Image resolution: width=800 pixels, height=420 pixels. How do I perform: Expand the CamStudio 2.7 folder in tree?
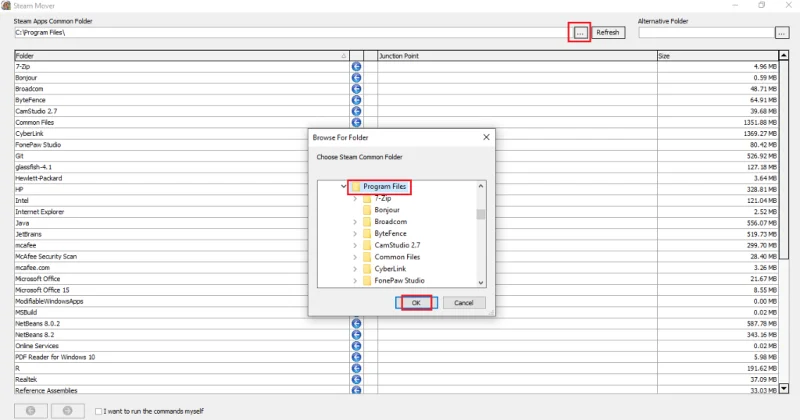point(355,245)
